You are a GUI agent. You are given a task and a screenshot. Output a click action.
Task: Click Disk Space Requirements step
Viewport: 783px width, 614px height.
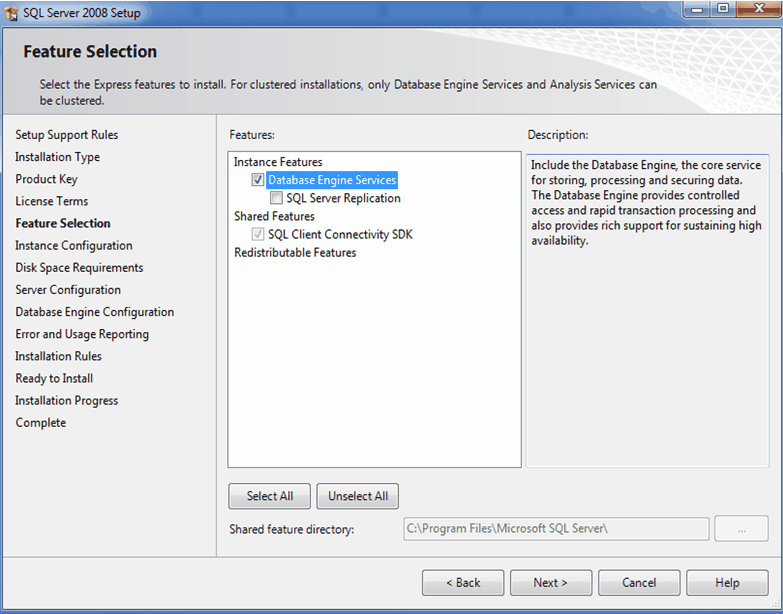[x=79, y=268]
